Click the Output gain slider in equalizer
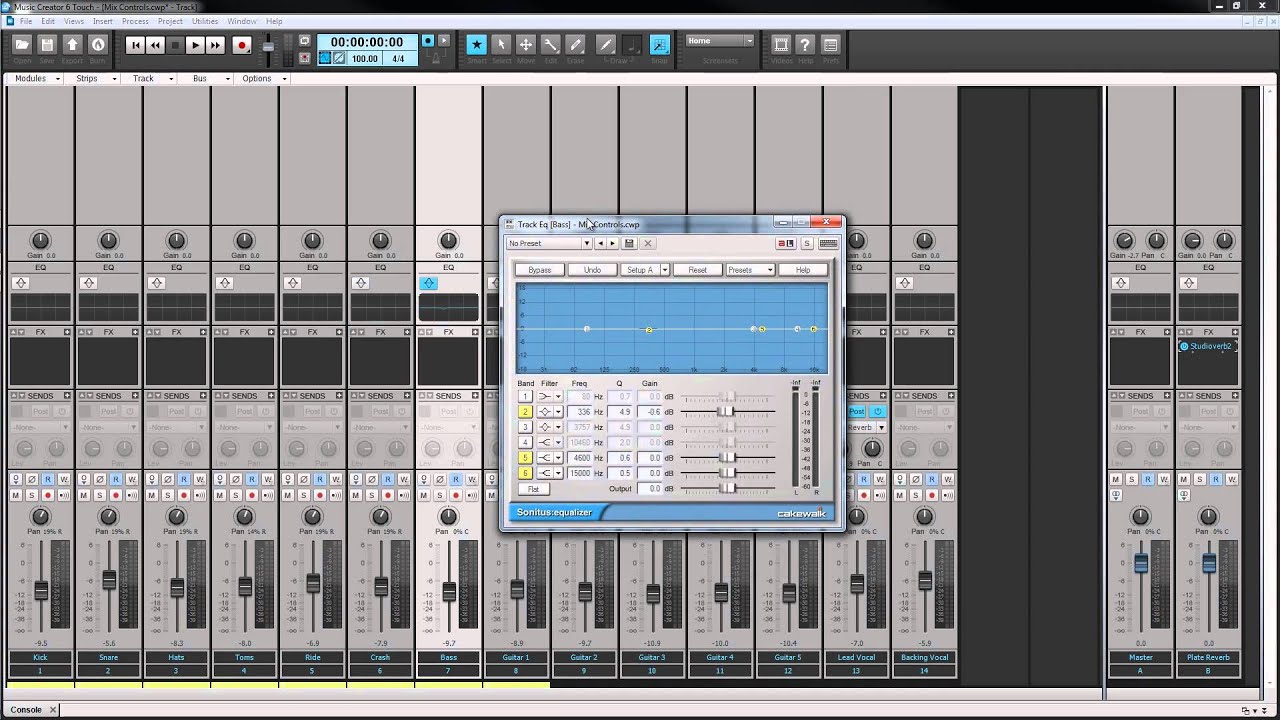The image size is (1280, 720). coord(727,488)
